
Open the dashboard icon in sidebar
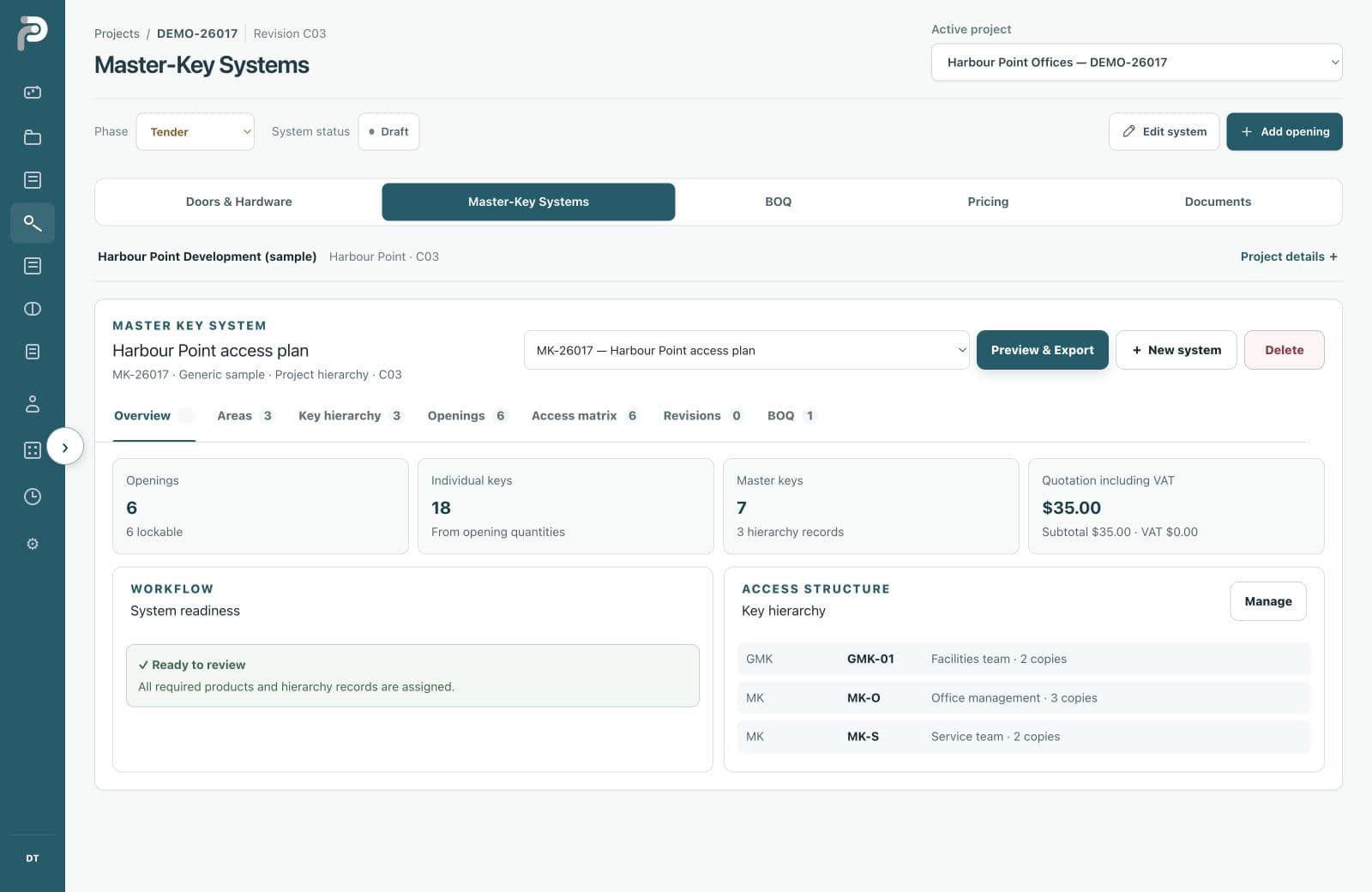point(33,92)
